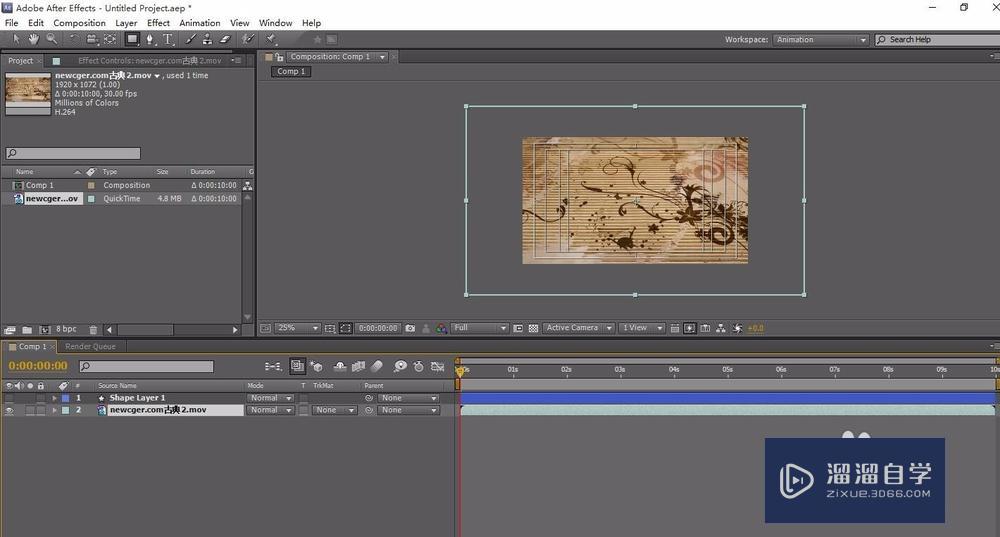
Task: Toggle visibility eye of newcger.com 2.mov layer
Action: pyautogui.click(x=9, y=411)
